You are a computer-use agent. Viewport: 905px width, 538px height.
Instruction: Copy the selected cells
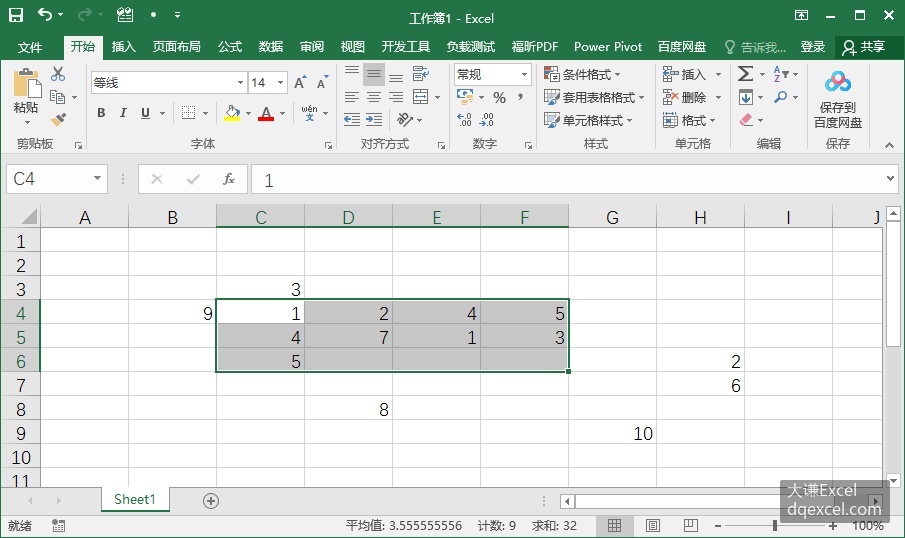58,97
